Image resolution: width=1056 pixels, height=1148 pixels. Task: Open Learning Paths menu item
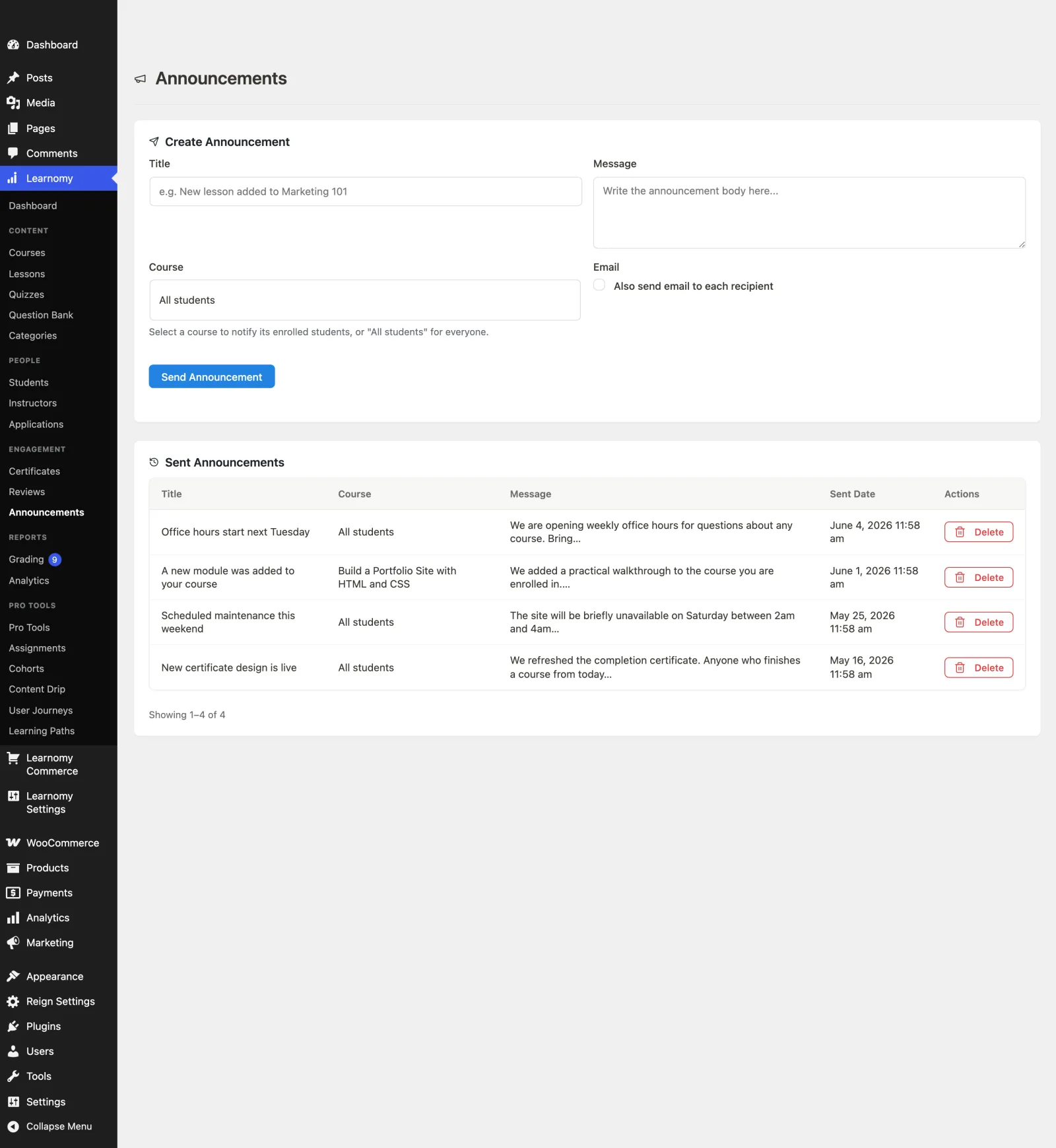pyautogui.click(x=42, y=731)
